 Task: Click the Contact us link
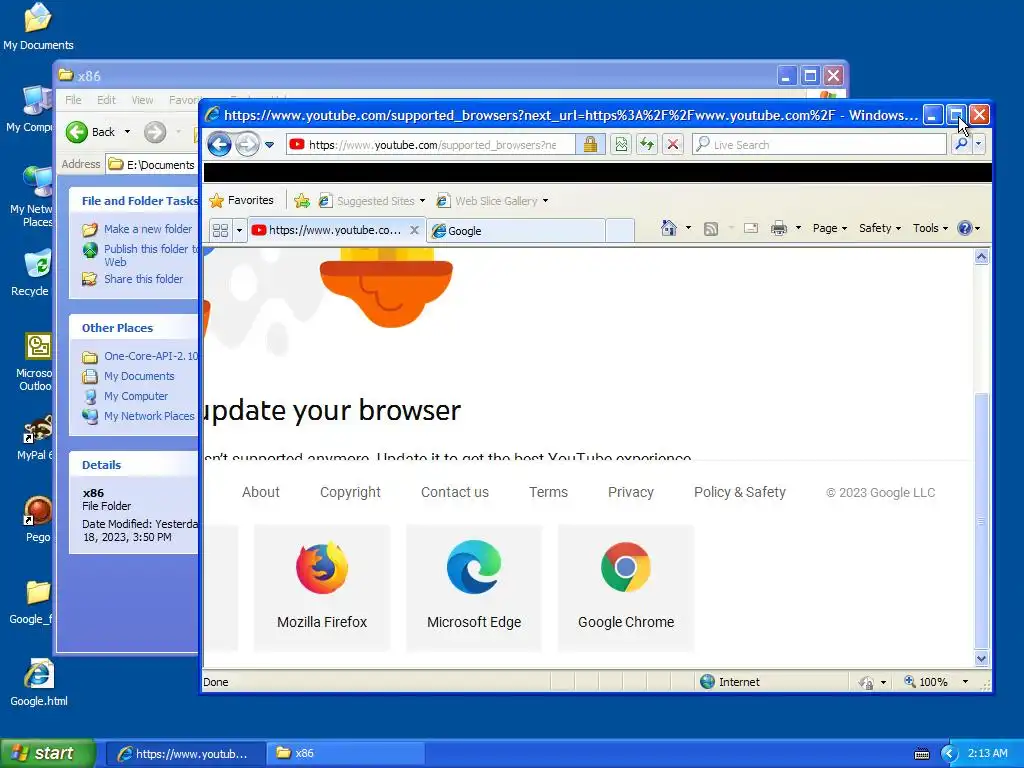point(455,492)
